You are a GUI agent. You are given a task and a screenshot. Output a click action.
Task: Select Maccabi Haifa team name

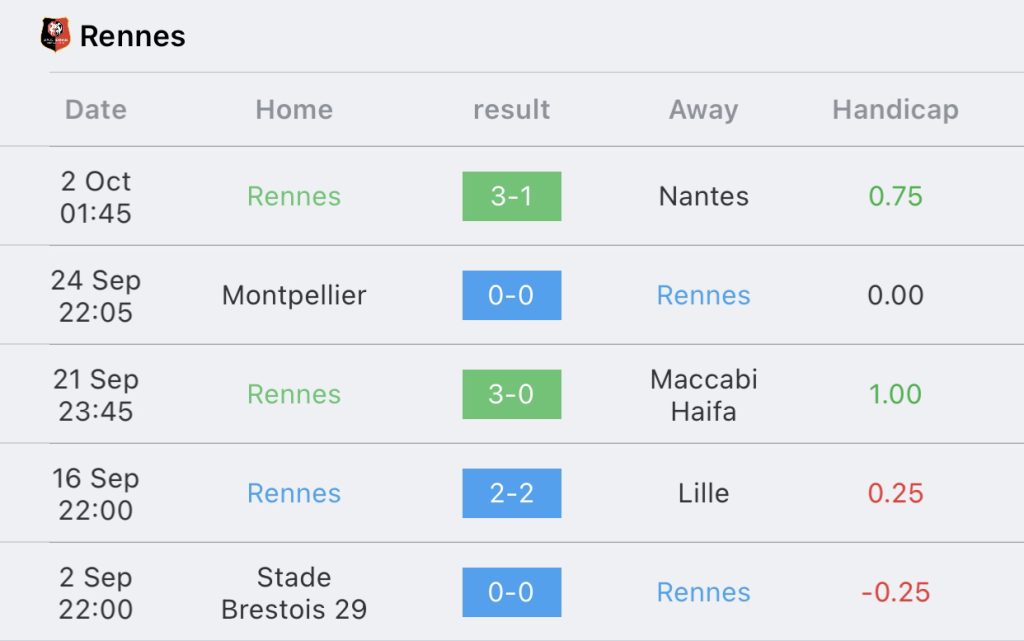click(703, 395)
